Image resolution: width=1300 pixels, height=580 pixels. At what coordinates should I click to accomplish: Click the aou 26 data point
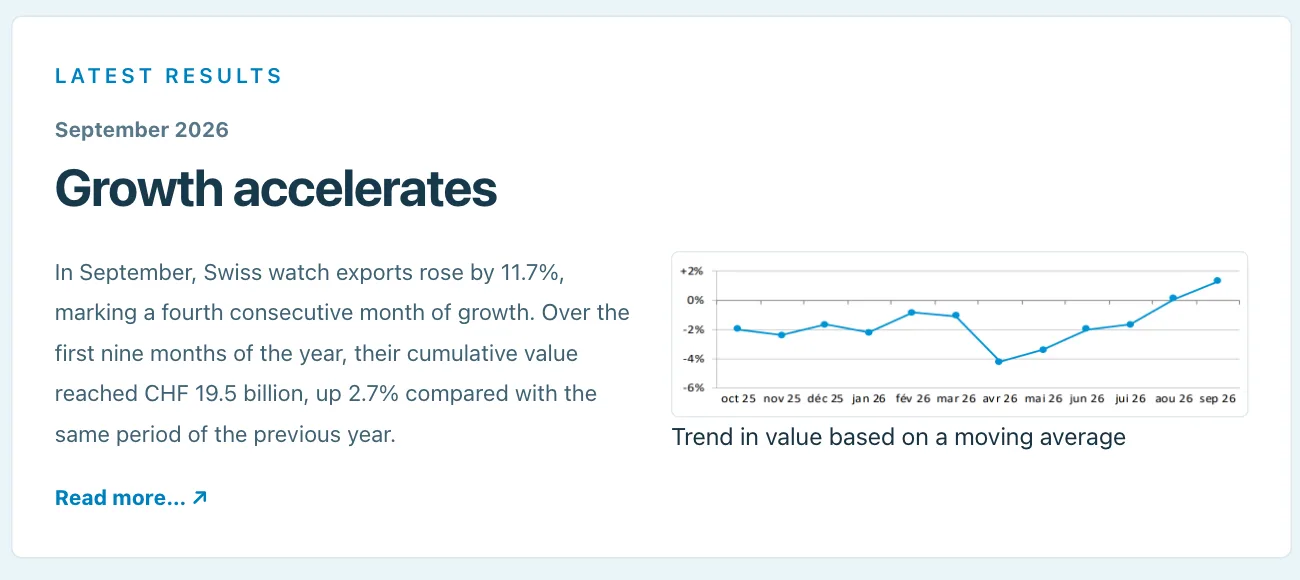pyautogui.click(x=1173, y=298)
